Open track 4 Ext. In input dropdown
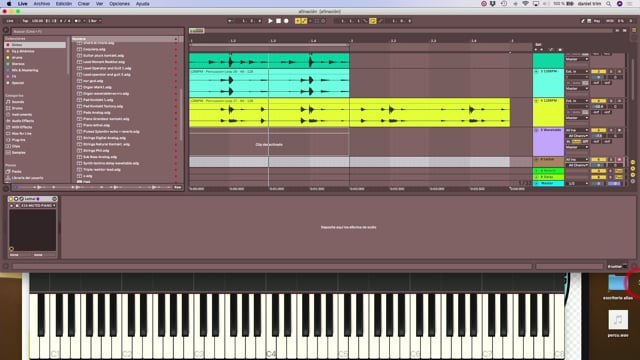Screen dimensions: 640x360 (577, 101)
